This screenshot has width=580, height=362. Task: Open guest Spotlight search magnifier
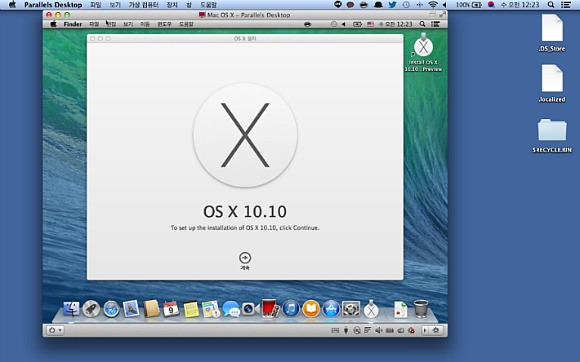click(422, 24)
